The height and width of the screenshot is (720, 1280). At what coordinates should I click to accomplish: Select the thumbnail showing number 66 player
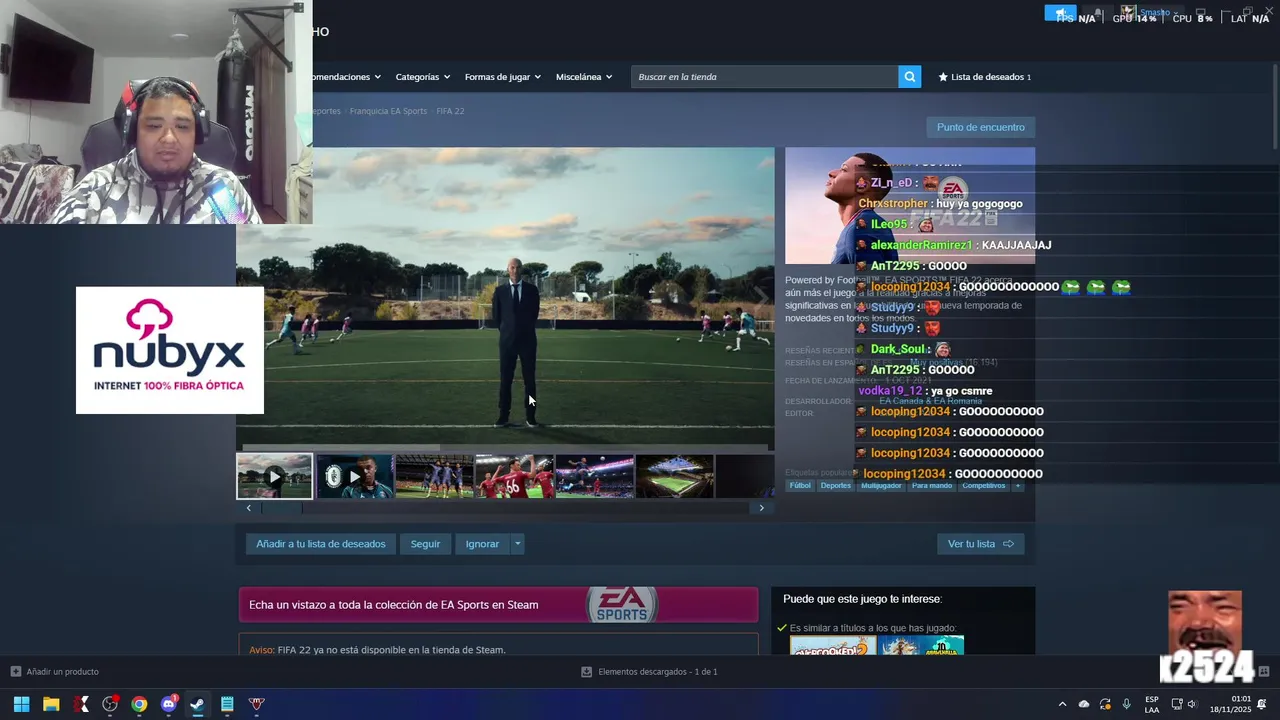point(514,476)
